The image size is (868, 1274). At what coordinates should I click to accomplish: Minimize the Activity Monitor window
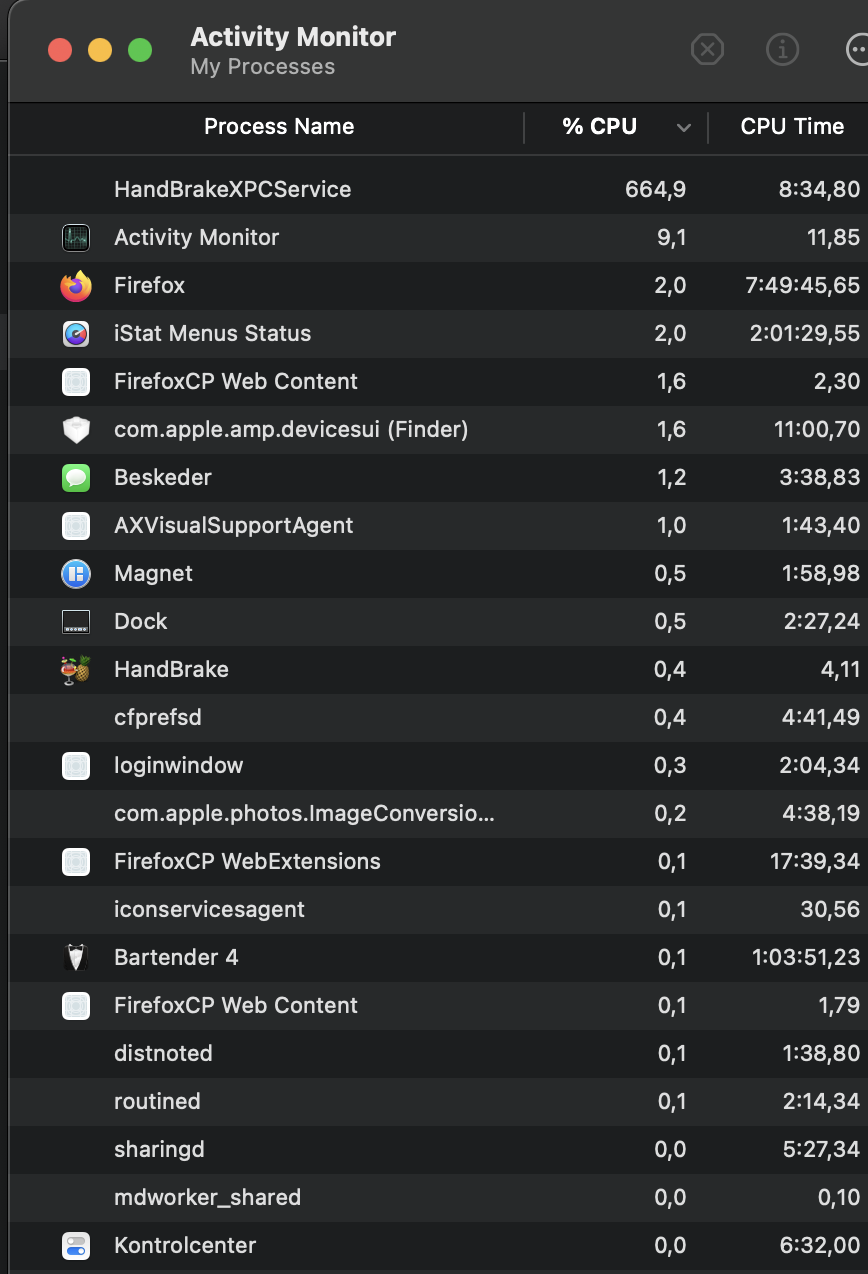coord(100,50)
